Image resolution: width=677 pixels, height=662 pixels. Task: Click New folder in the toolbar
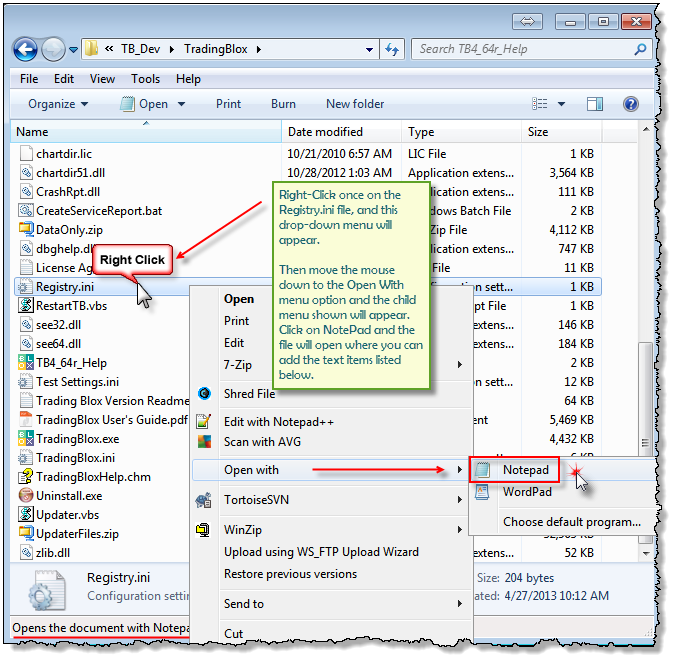click(x=355, y=104)
